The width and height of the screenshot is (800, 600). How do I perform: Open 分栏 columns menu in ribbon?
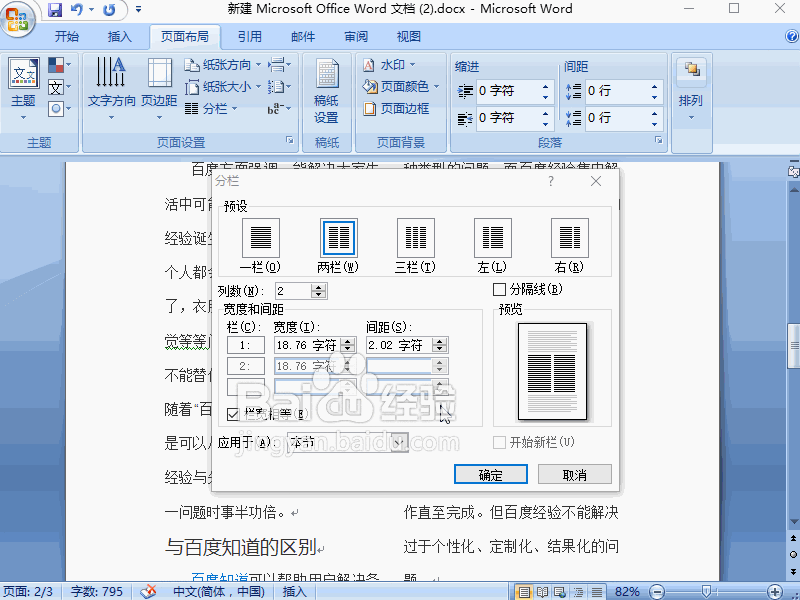(211, 109)
